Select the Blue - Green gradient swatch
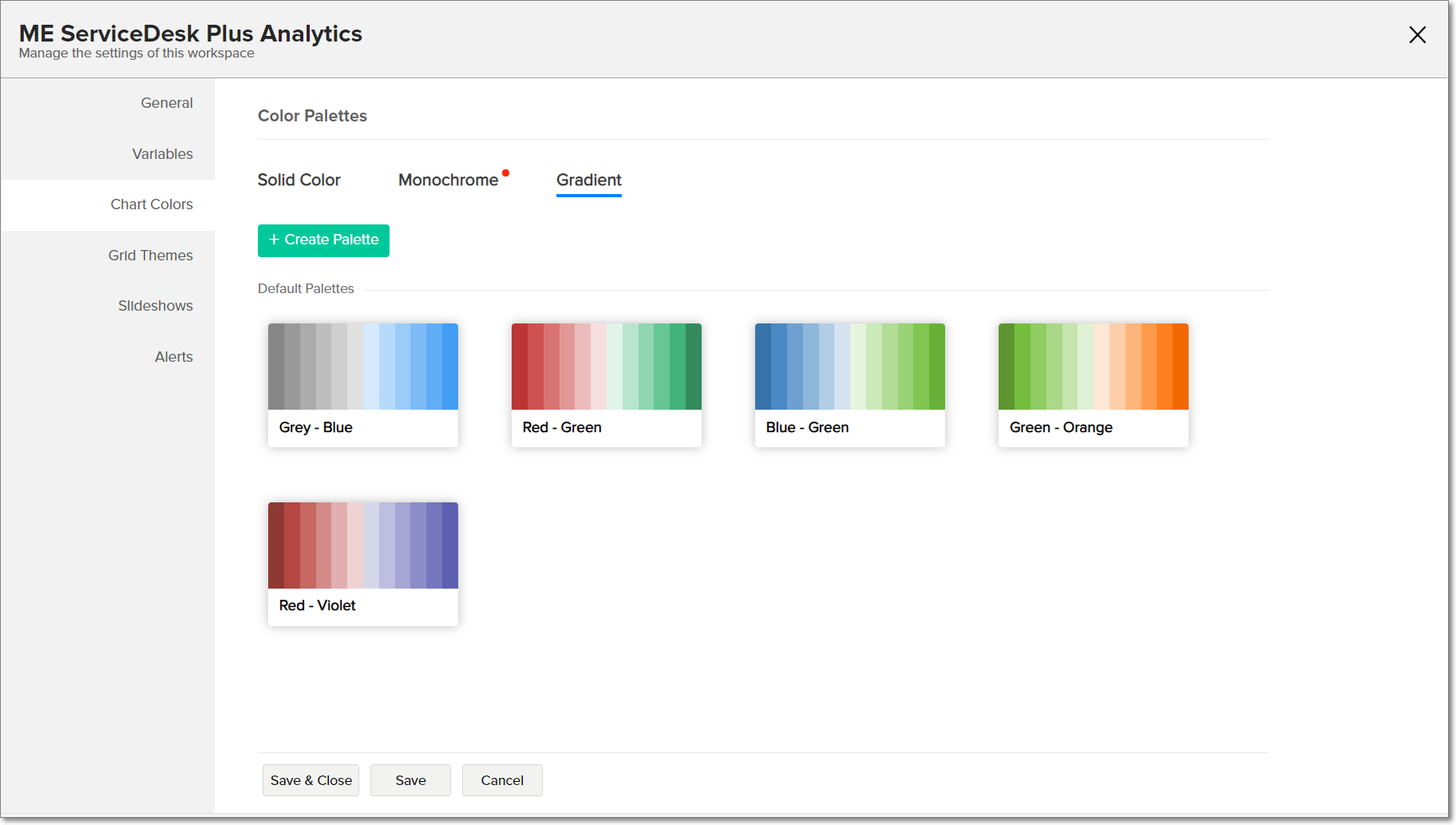Viewport: 1456px width, 825px height. pos(849,367)
